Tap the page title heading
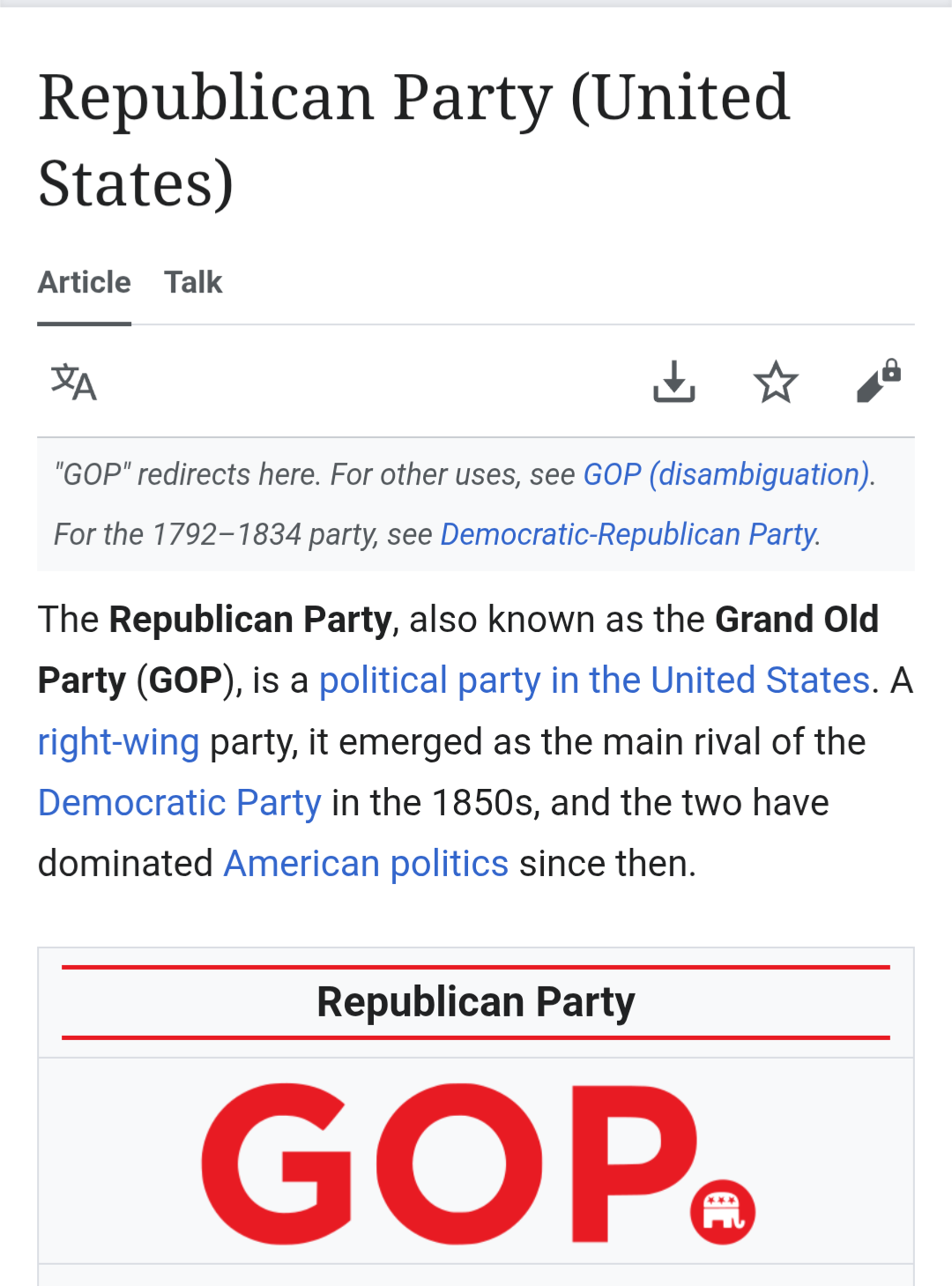Image resolution: width=952 pixels, height=1286 pixels. (x=414, y=139)
